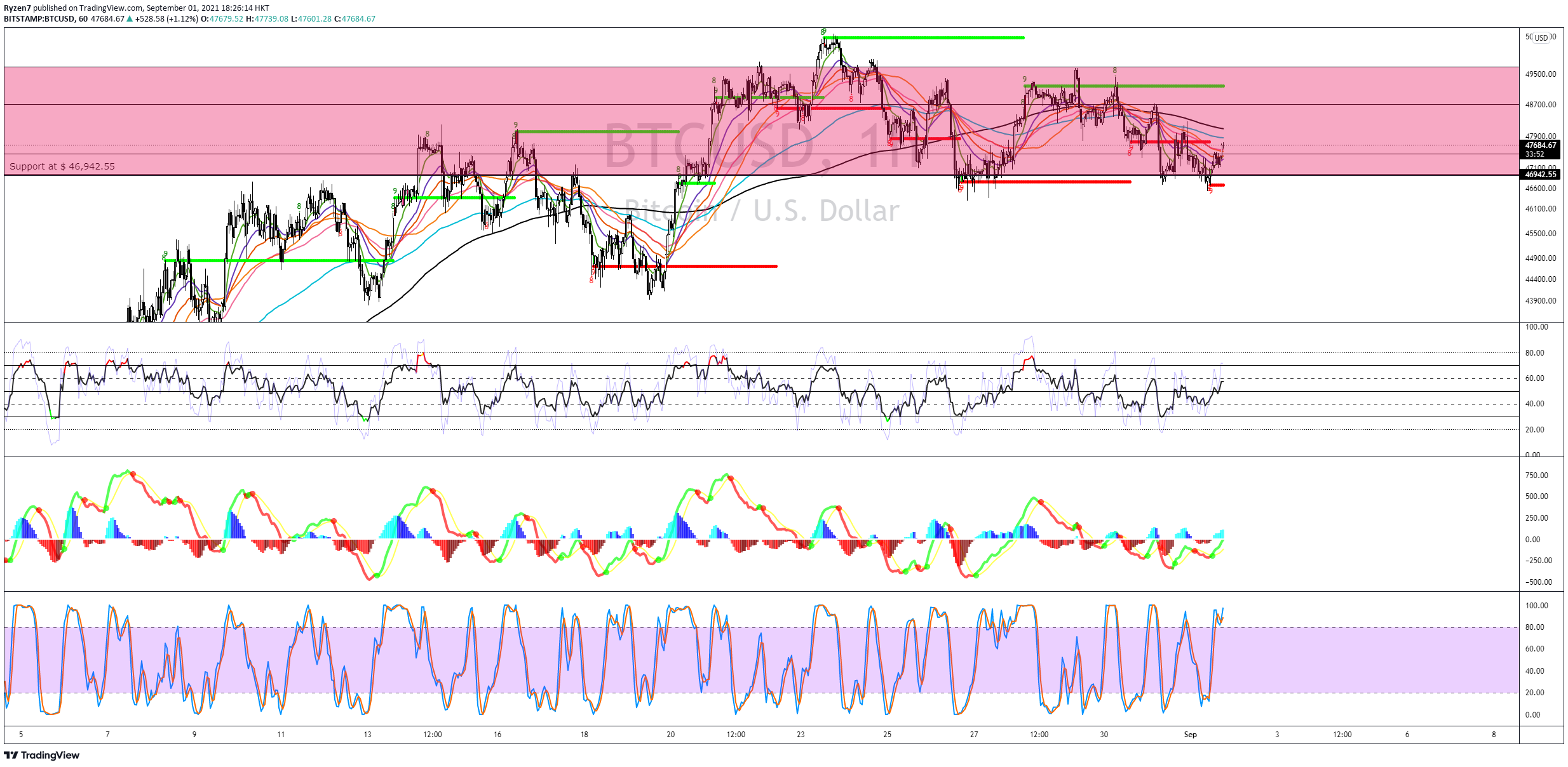Click the '16' date on time axis
The image size is (1568, 767).
(x=497, y=735)
